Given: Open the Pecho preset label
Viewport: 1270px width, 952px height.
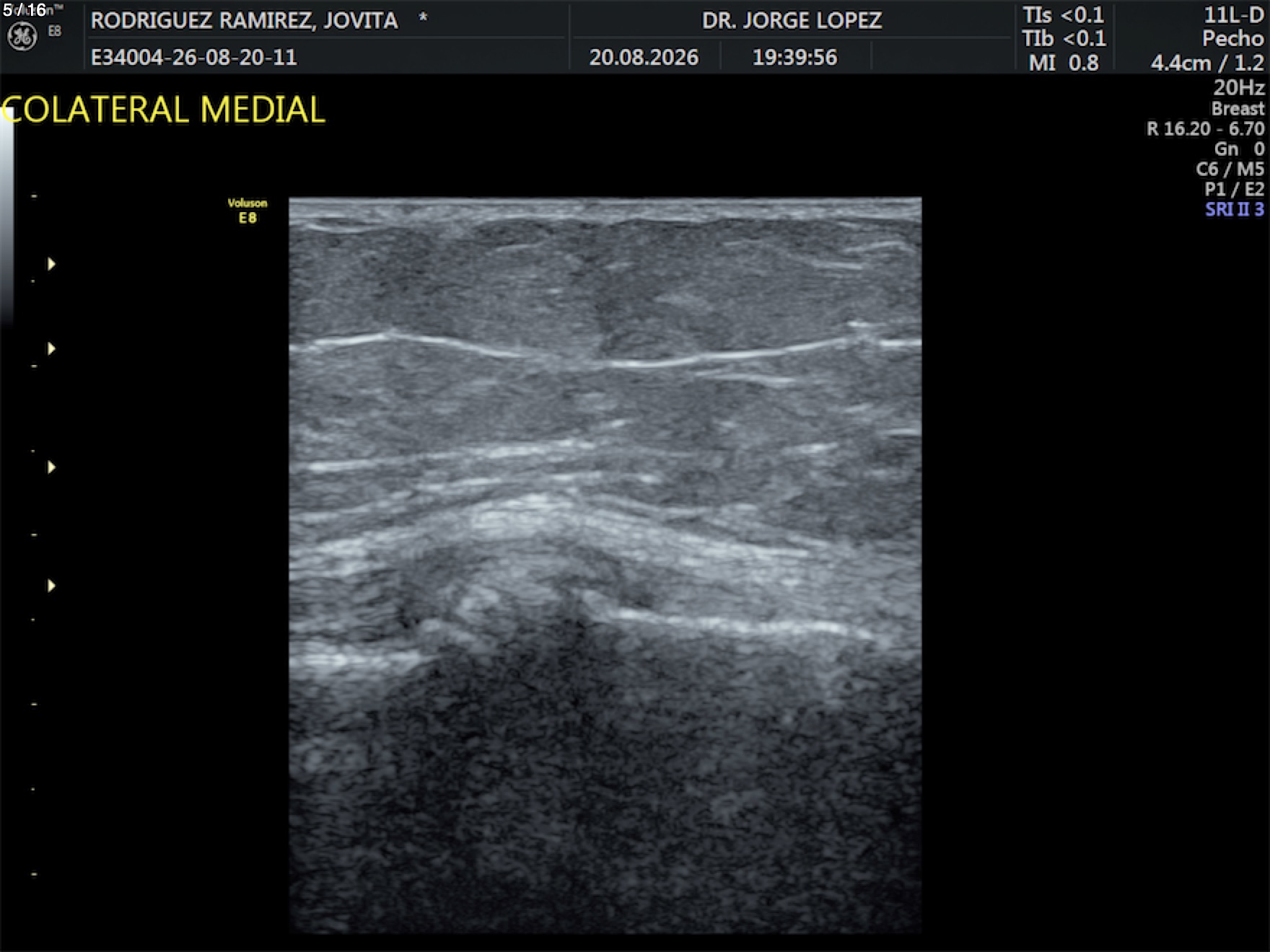Looking at the screenshot, I should pos(1232,38).
